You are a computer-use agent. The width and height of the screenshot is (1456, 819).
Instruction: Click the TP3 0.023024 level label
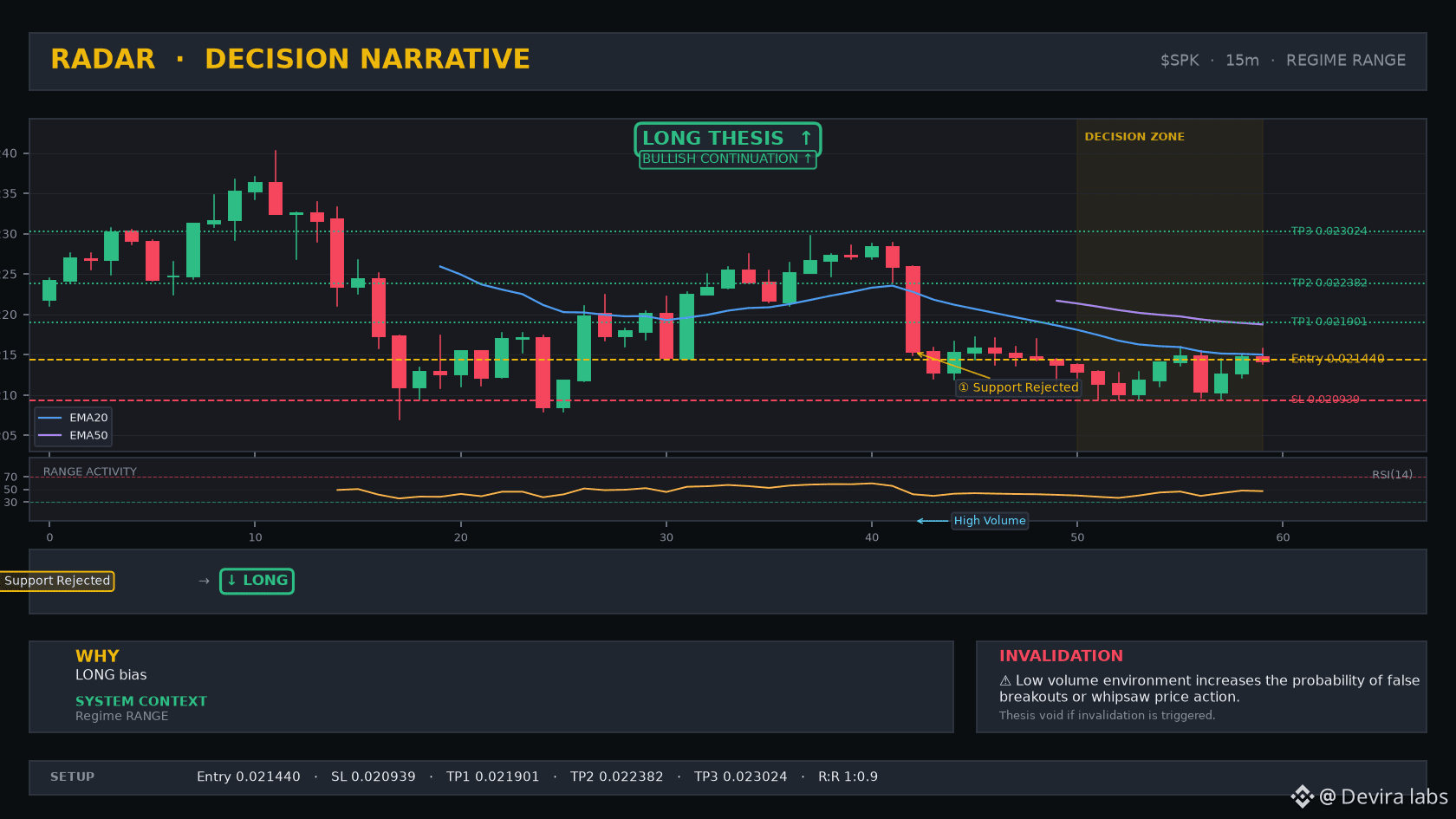point(1329,231)
